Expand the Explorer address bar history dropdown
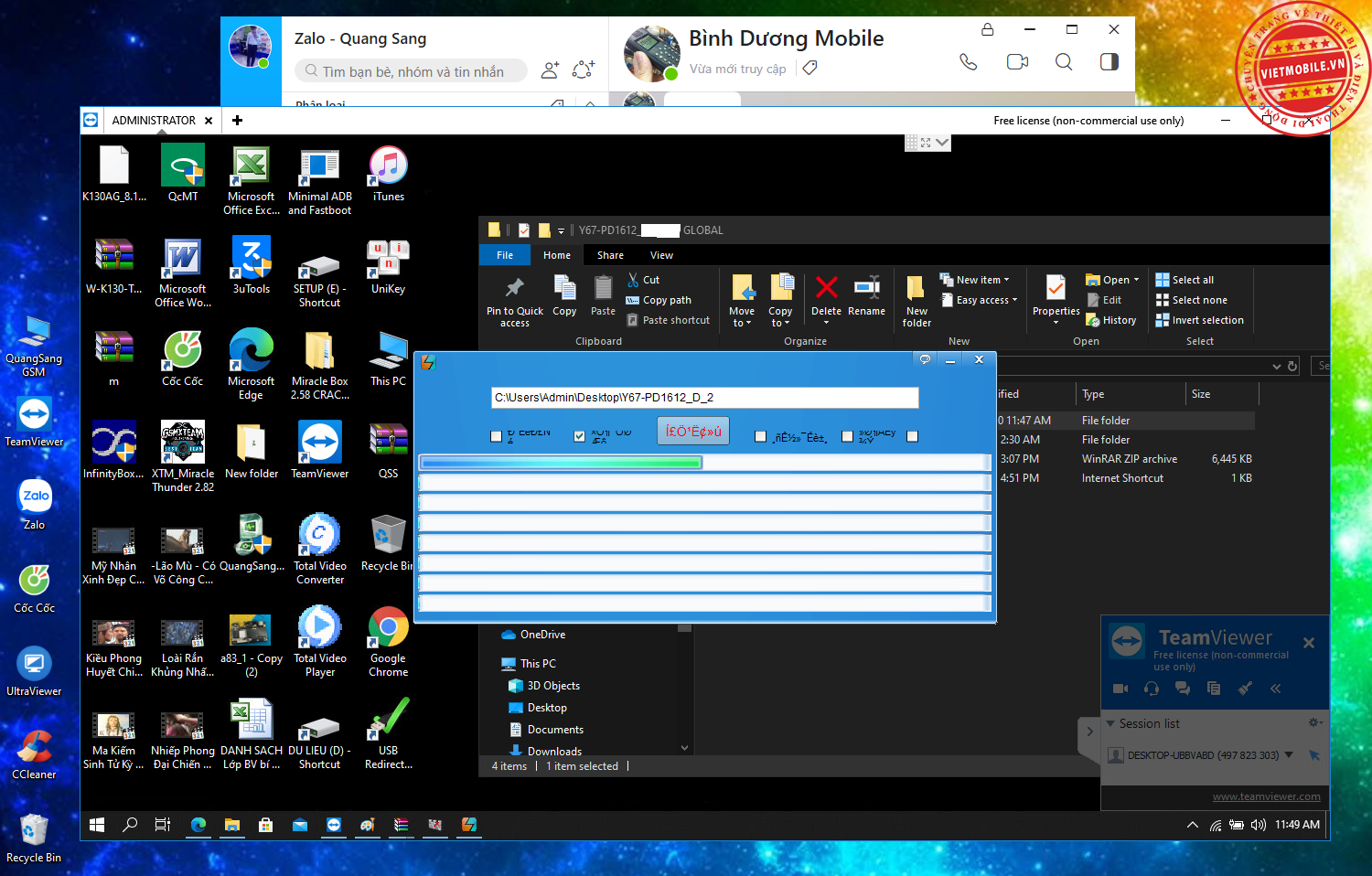Screen dimensions: 1372x876 pyautogui.click(x=1277, y=366)
